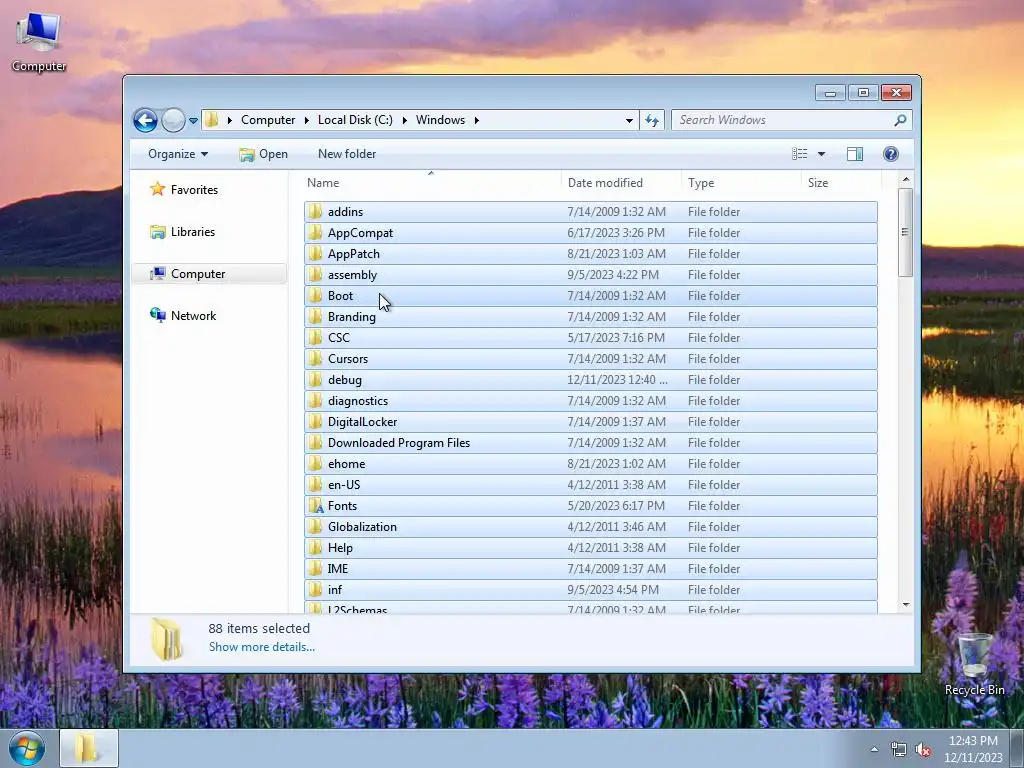Screen dimensions: 1024x768
Task: Refresh the Windows folder view
Action: point(652,120)
